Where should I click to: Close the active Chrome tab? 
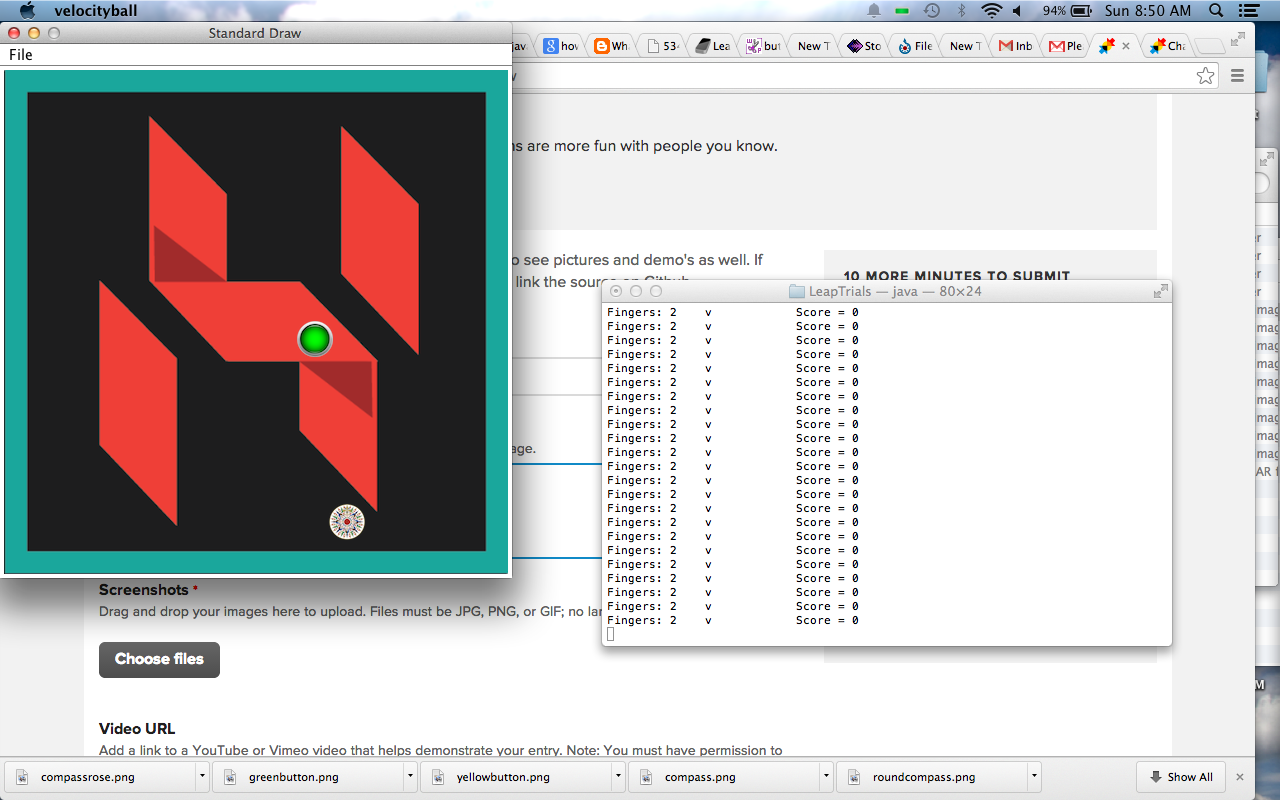[x=1126, y=46]
